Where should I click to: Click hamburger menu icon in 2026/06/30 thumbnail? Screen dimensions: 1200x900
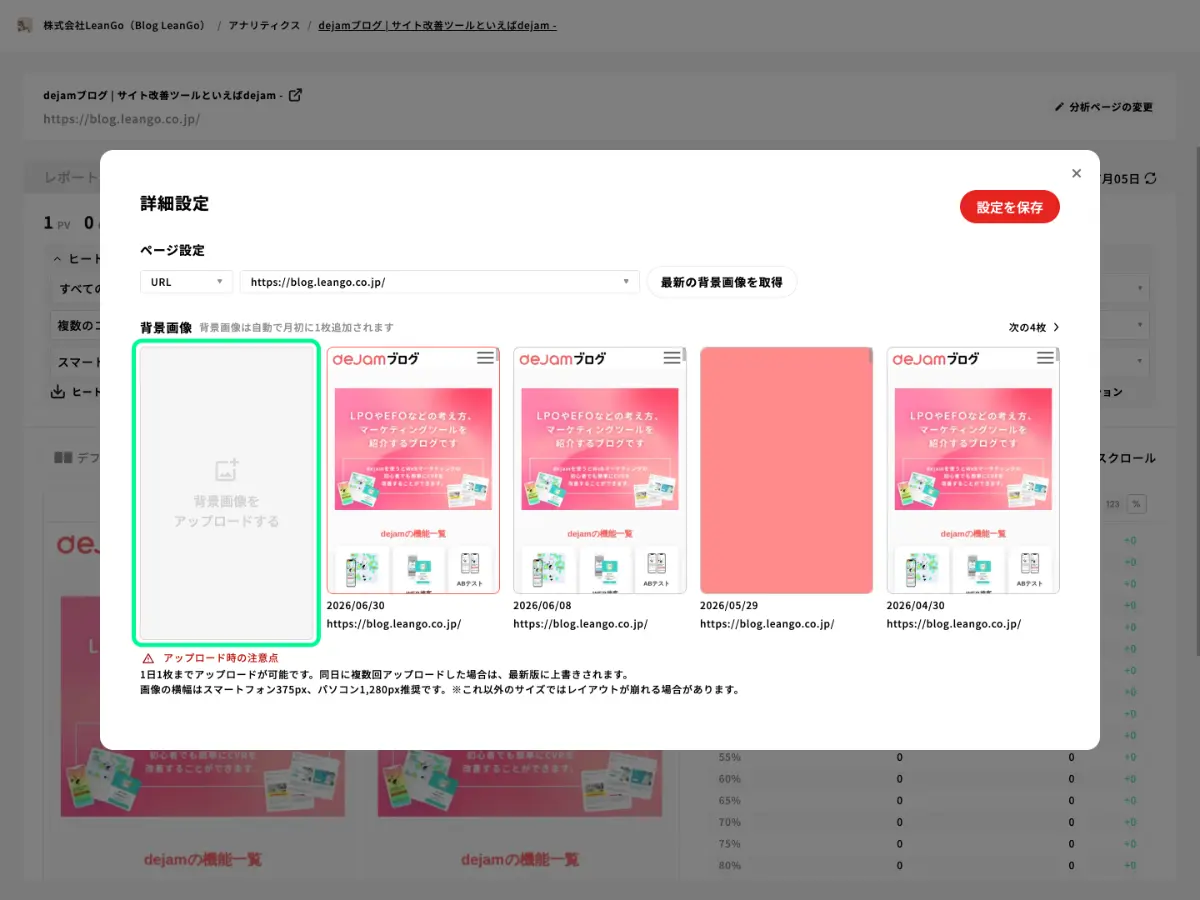(x=485, y=358)
